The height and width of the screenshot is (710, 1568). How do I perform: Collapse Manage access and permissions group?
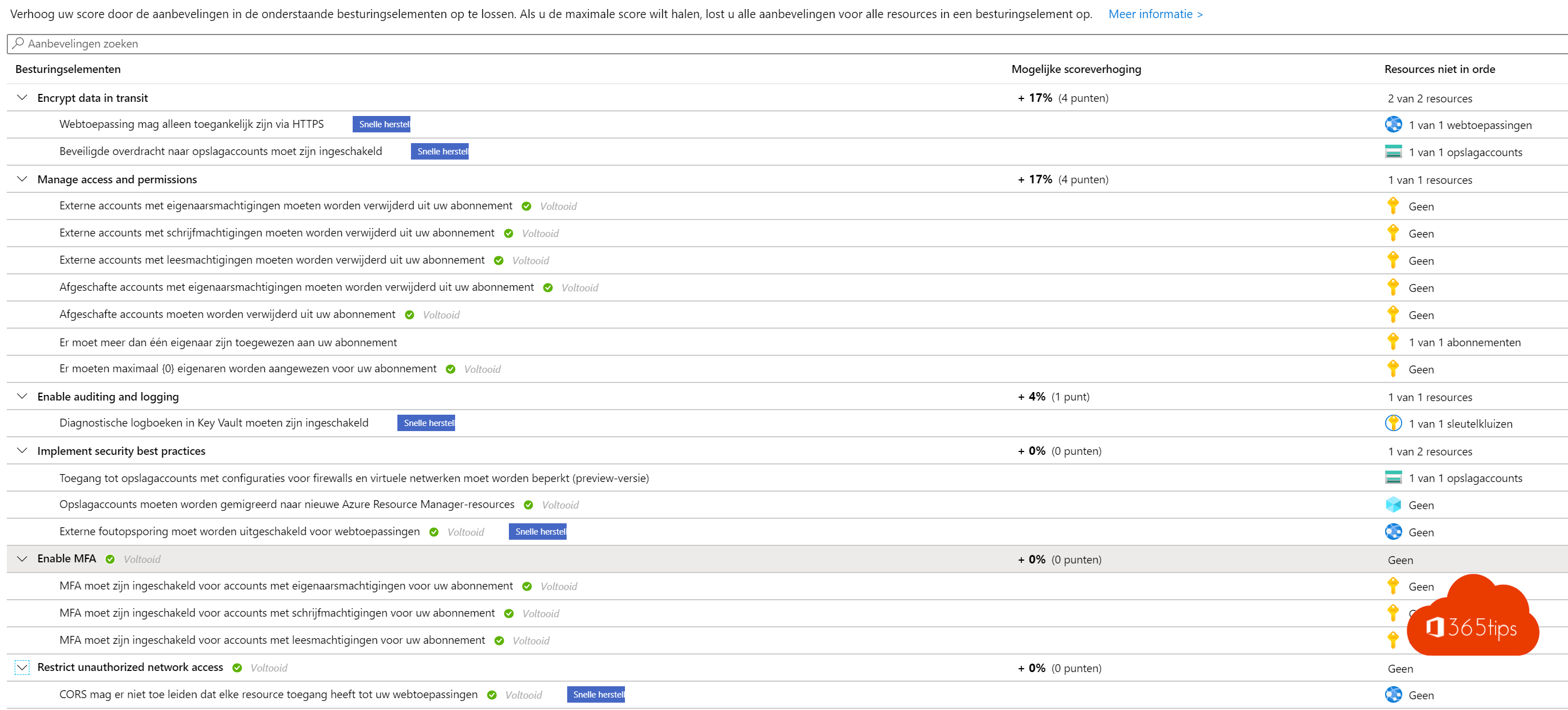coord(23,179)
